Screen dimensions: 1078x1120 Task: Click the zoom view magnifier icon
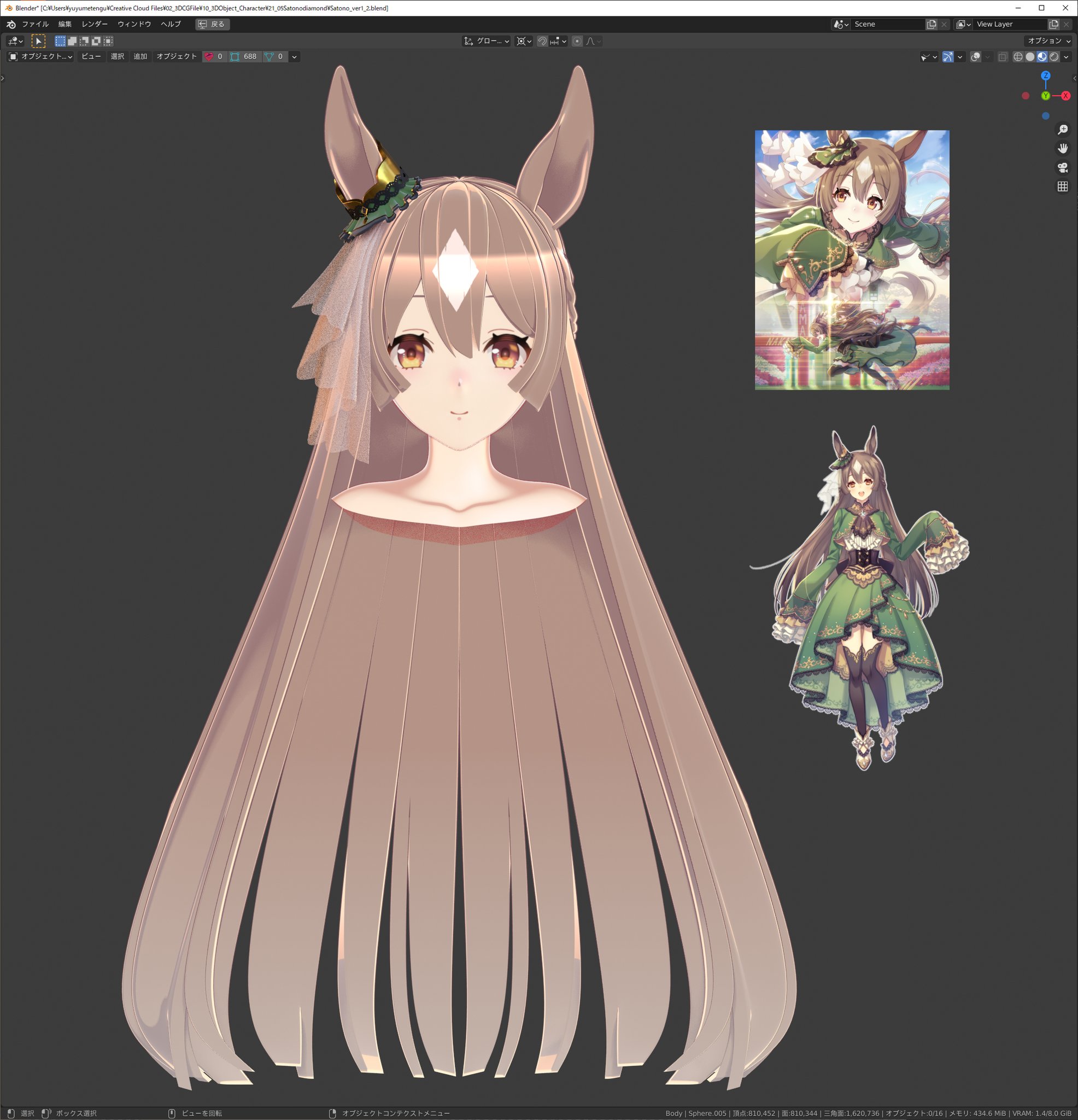tap(1063, 130)
